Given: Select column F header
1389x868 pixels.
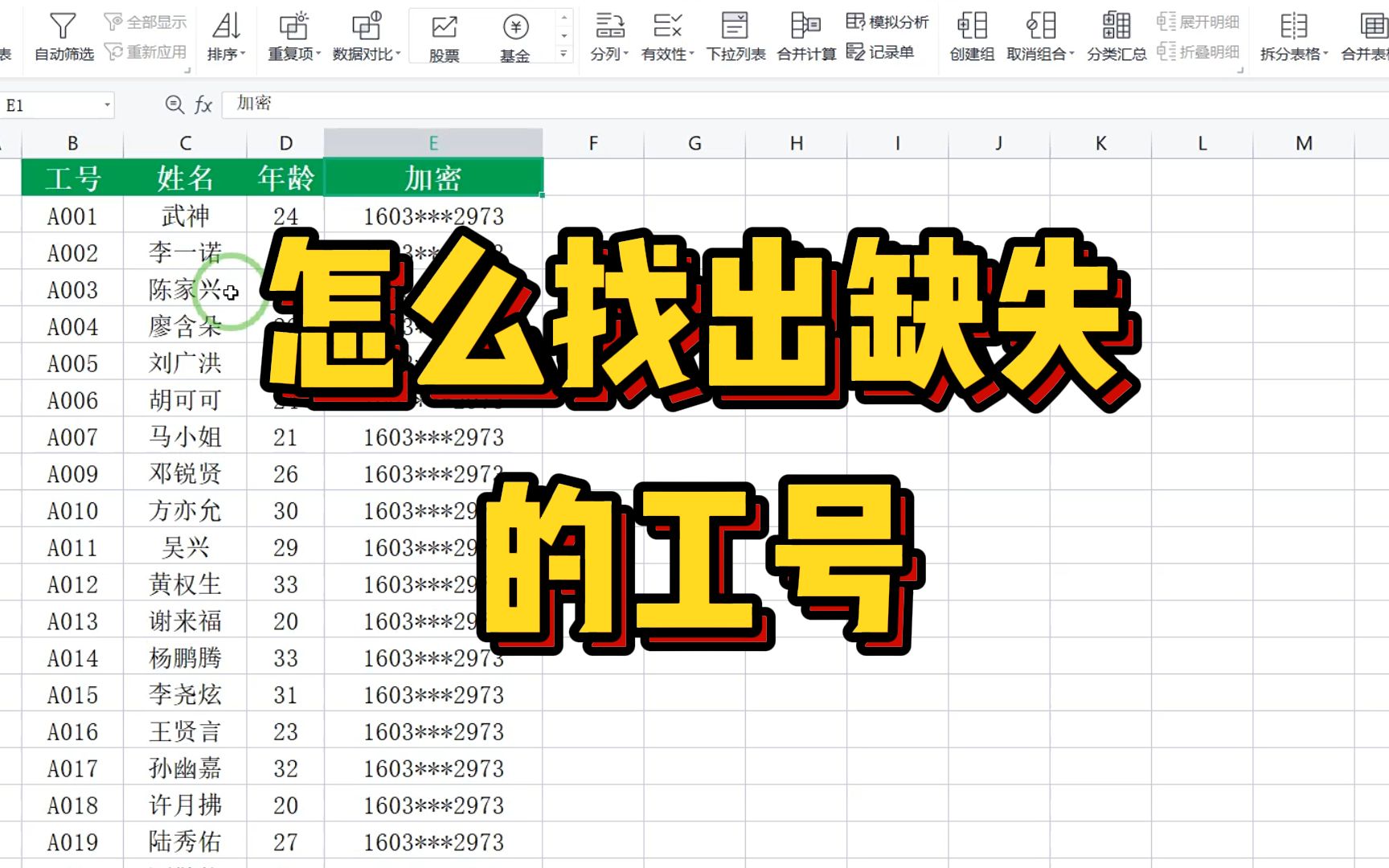Looking at the screenshot, I should pyautogui.click(x=593, y=143).
